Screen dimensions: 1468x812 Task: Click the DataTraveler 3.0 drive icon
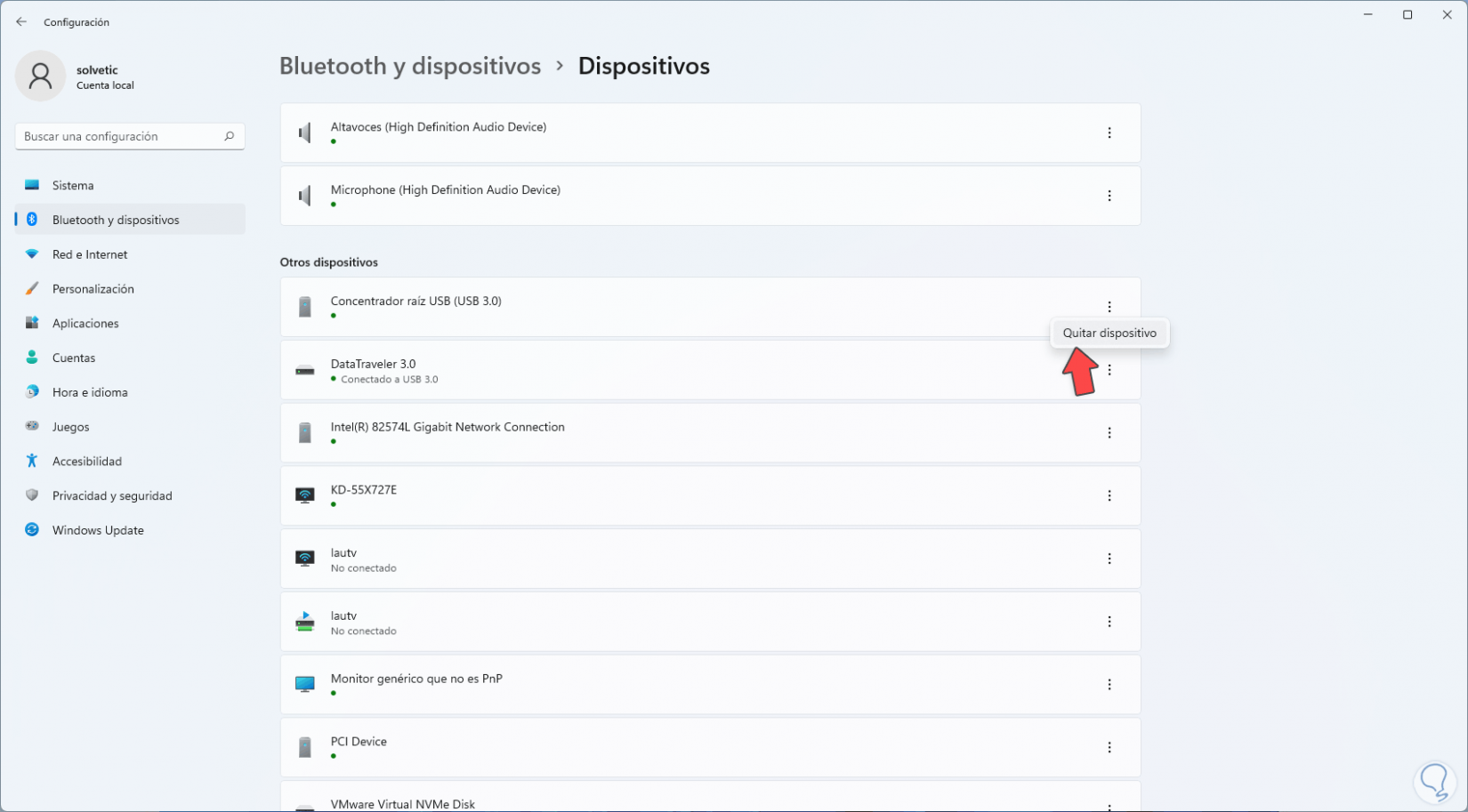point(305,371)
